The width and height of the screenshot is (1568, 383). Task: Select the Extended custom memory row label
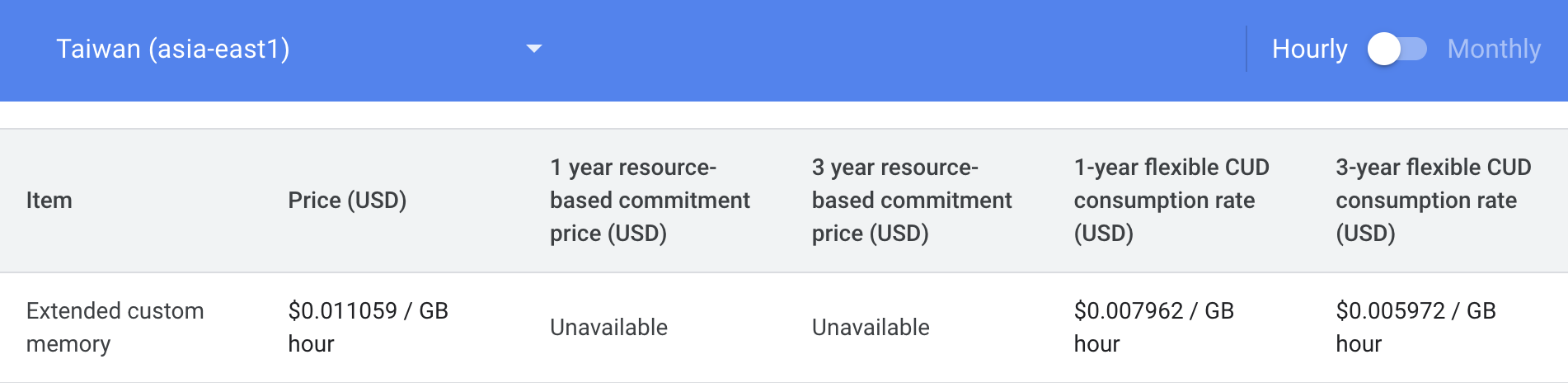[x=115, y=328]
